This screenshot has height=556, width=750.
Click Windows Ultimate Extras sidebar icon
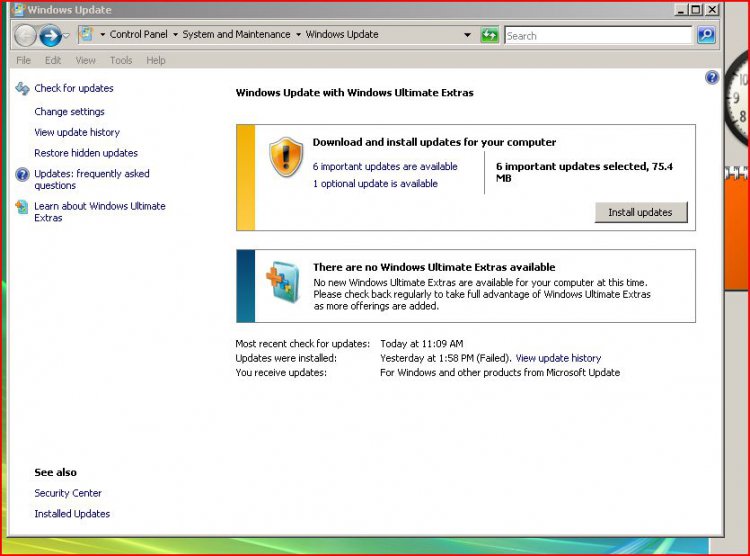(x=22, y=207)
